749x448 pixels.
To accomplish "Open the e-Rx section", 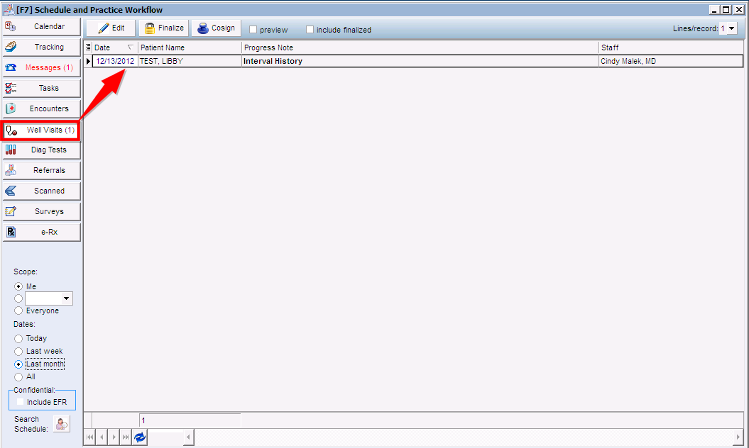I will click(42, 232).
